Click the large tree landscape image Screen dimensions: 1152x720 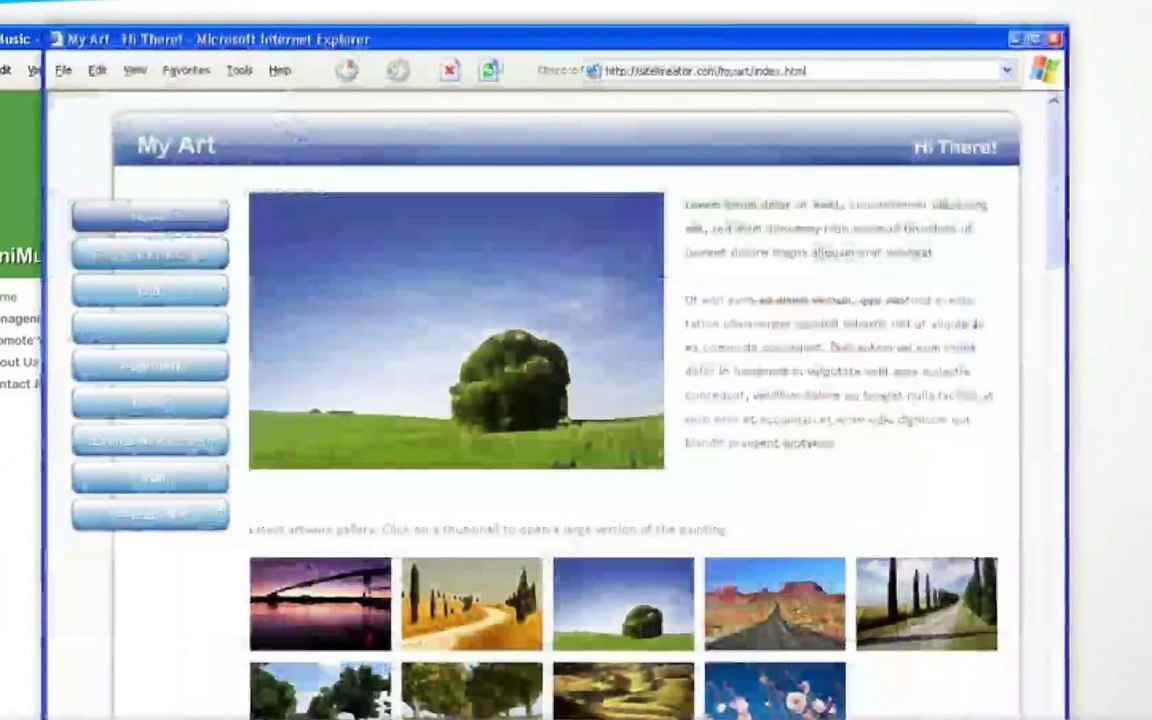point(456,331)
